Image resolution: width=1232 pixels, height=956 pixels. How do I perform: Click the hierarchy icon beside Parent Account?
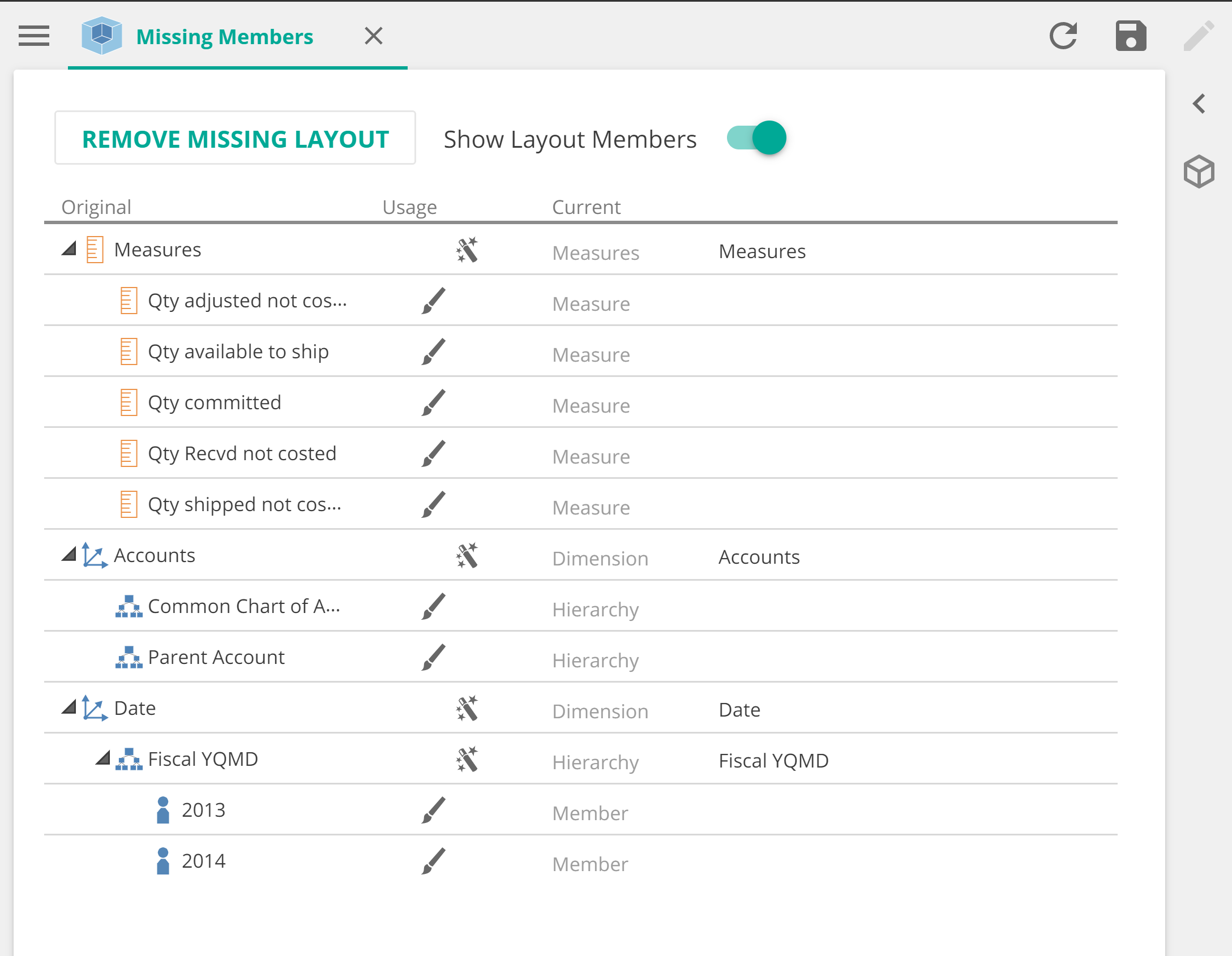tap(129, 657)
